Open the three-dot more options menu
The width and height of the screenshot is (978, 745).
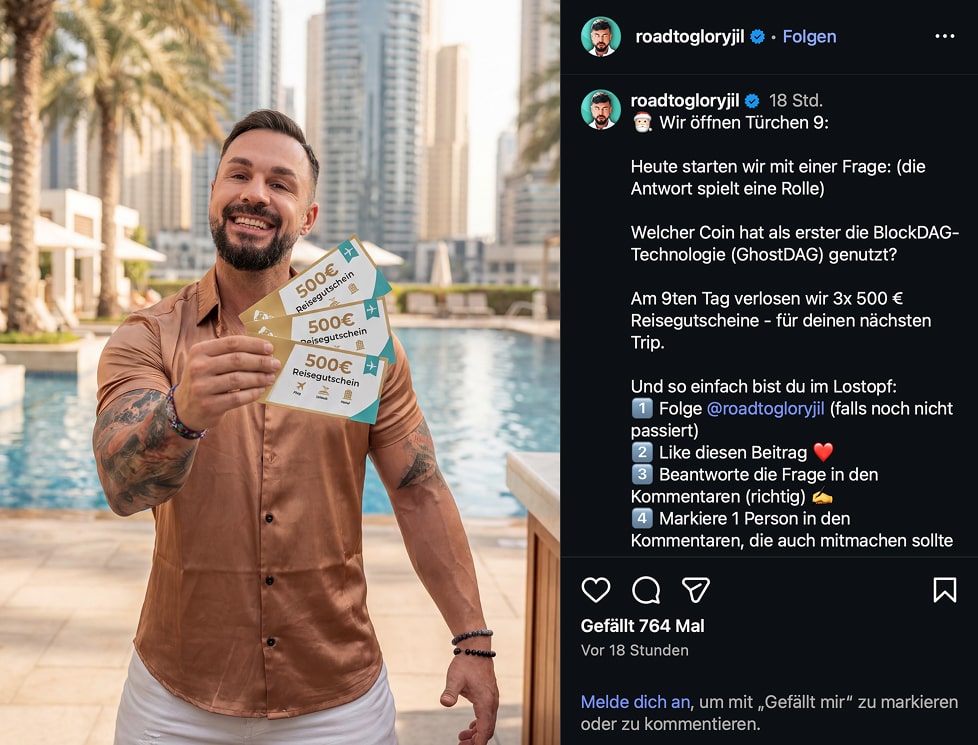pyautogui.click(x=944, y=36)
